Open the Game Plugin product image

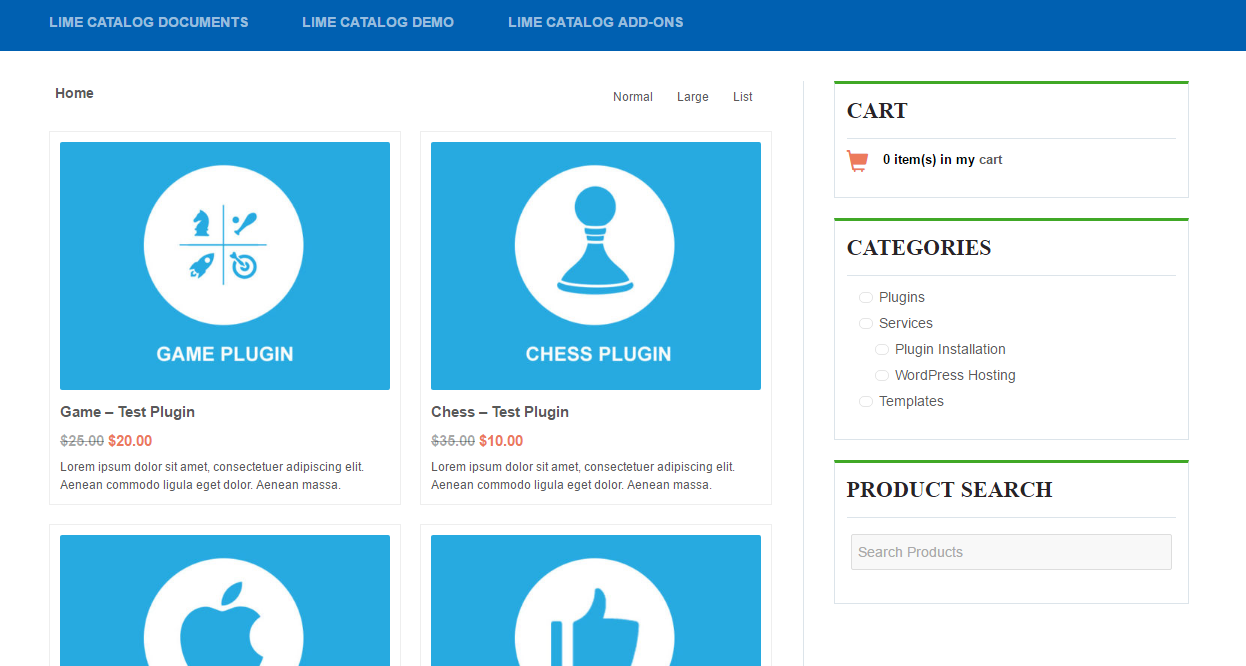point(225,266)
